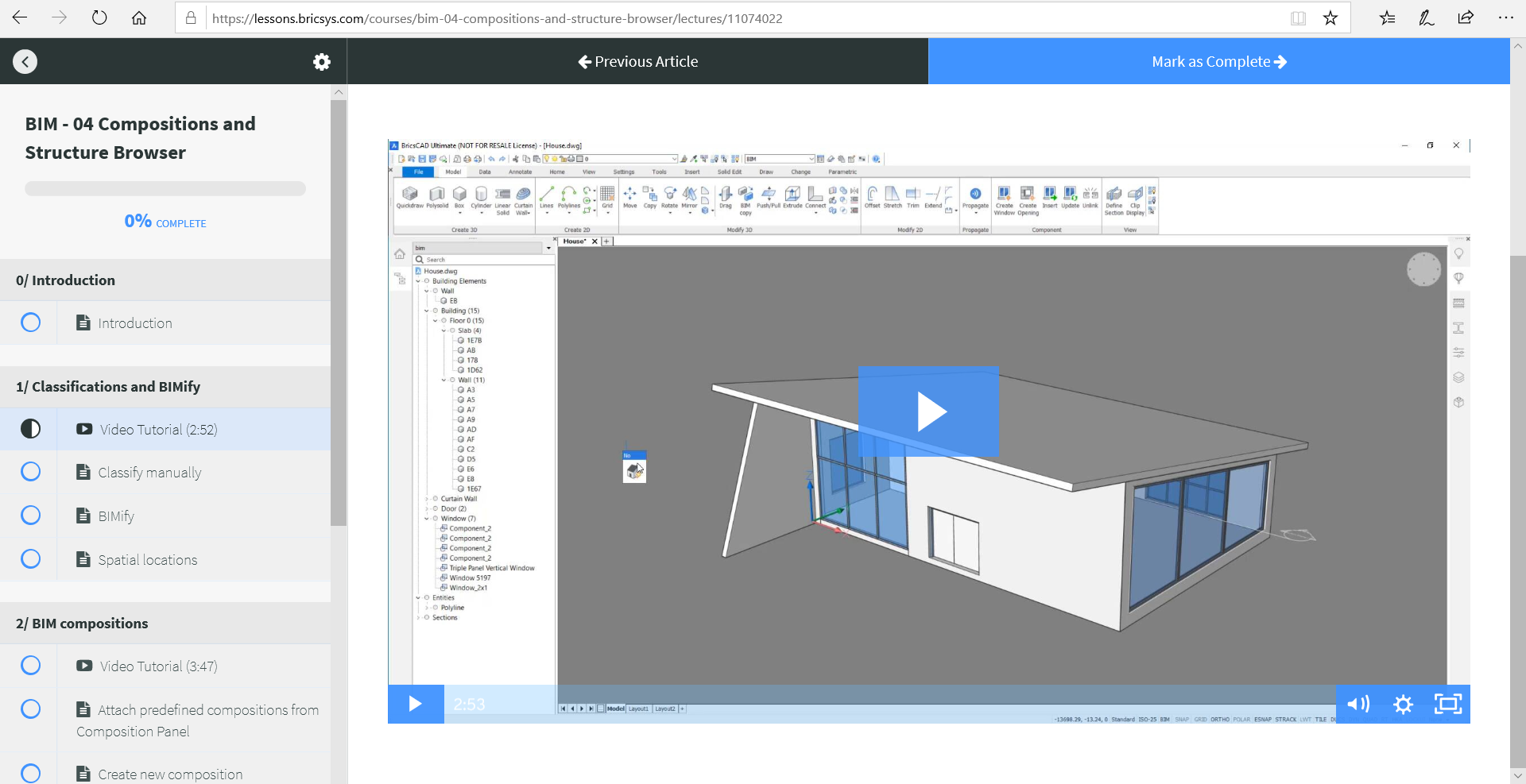This screenshot has height=784, width=1526.
Task: Go to Previous Article
Action: [637, 61]
